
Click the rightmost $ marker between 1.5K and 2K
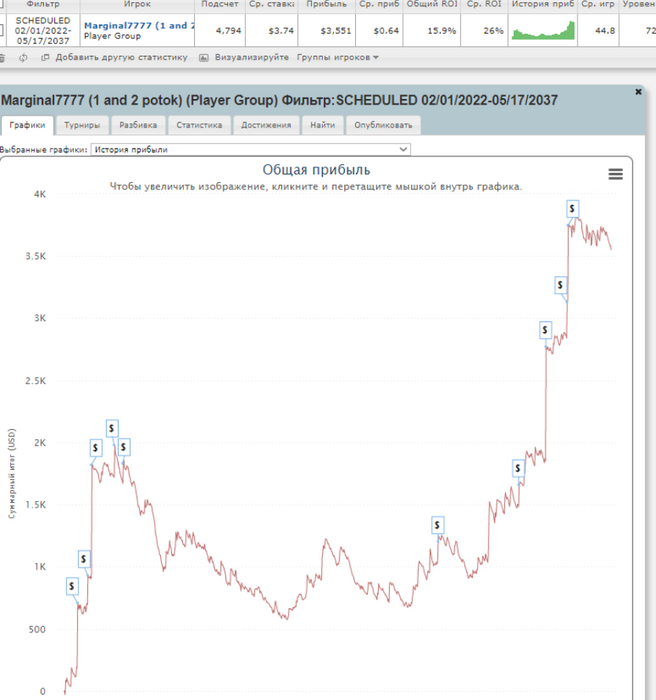coord(518,468)
